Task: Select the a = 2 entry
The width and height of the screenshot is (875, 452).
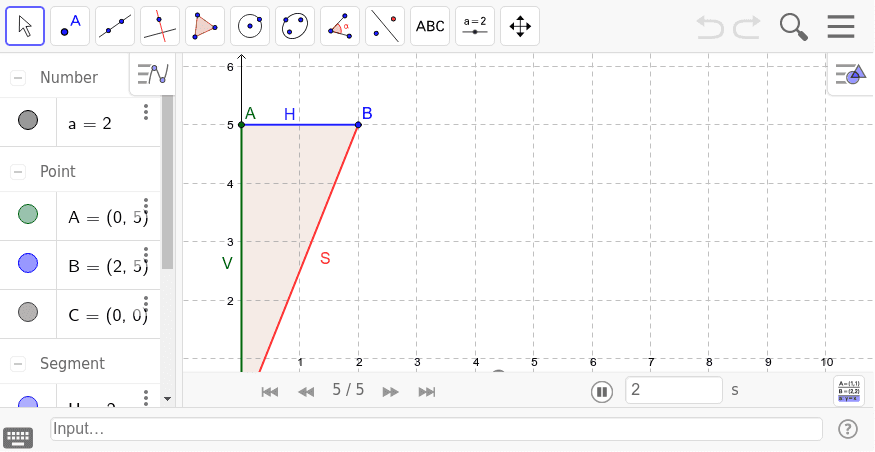Action: [90, 124]
